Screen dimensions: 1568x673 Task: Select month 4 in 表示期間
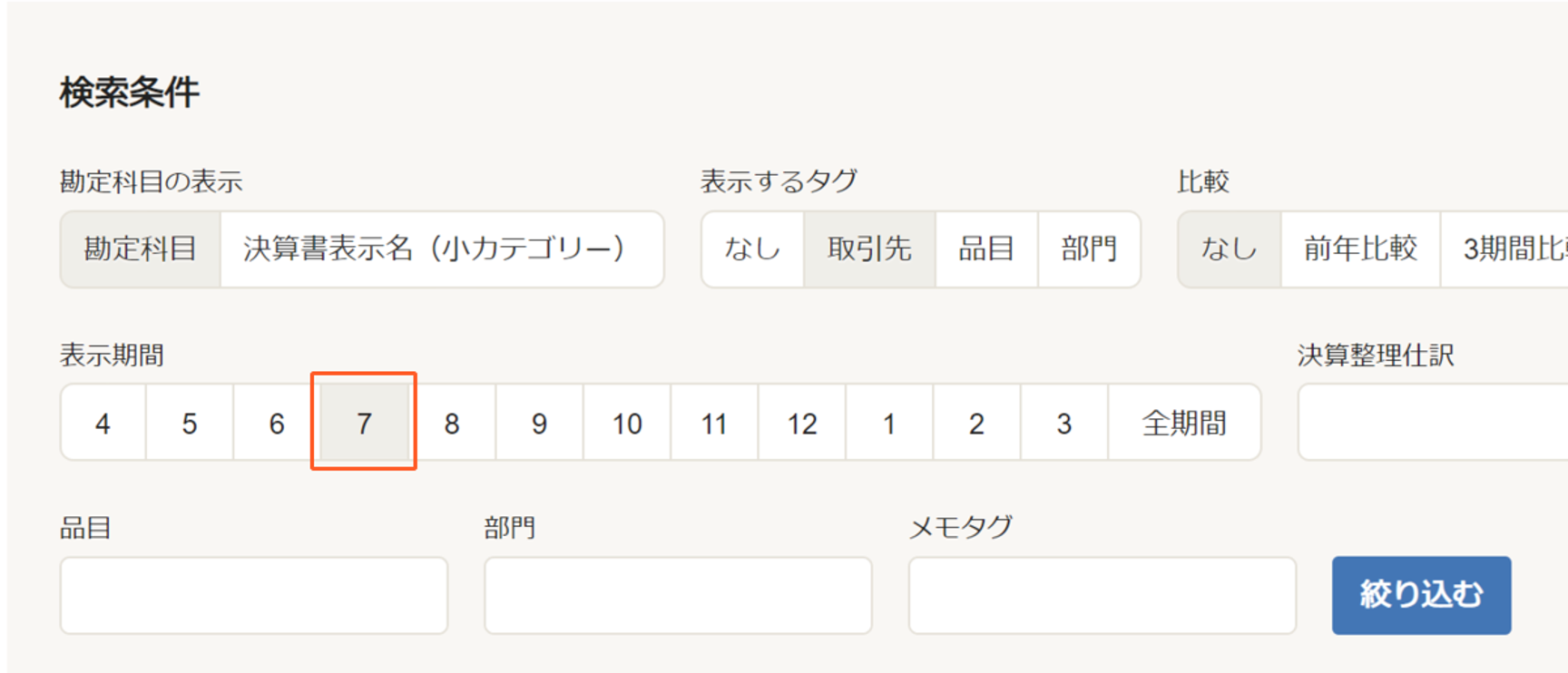point(103,423)
